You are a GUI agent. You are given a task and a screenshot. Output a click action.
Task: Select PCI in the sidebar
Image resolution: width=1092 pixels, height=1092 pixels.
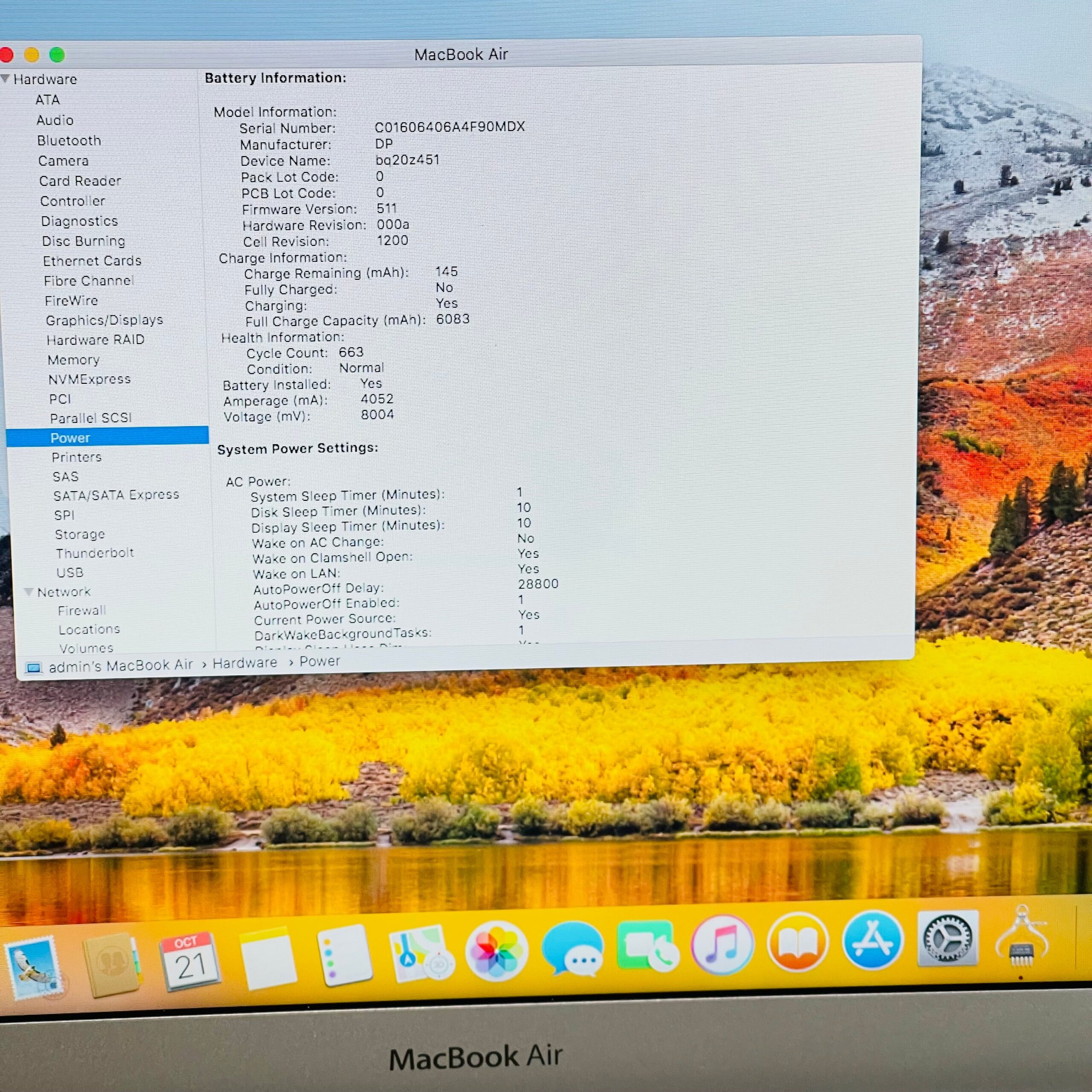click(x=60, y=399)
